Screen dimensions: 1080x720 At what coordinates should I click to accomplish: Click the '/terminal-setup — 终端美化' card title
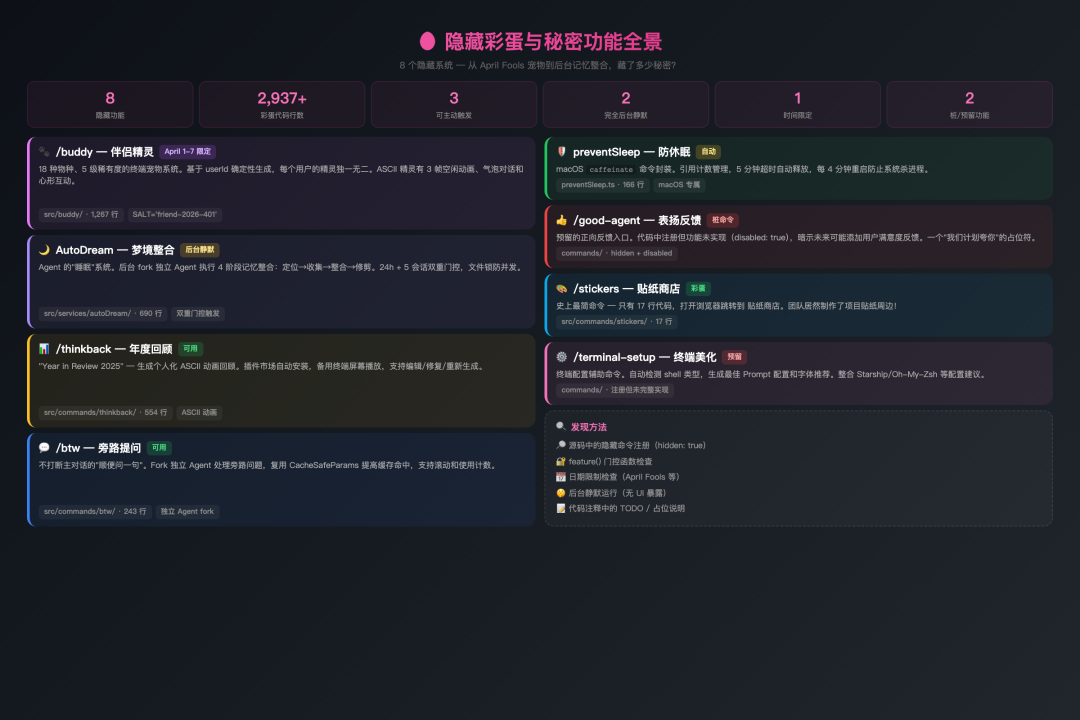[x=645, y=357]
